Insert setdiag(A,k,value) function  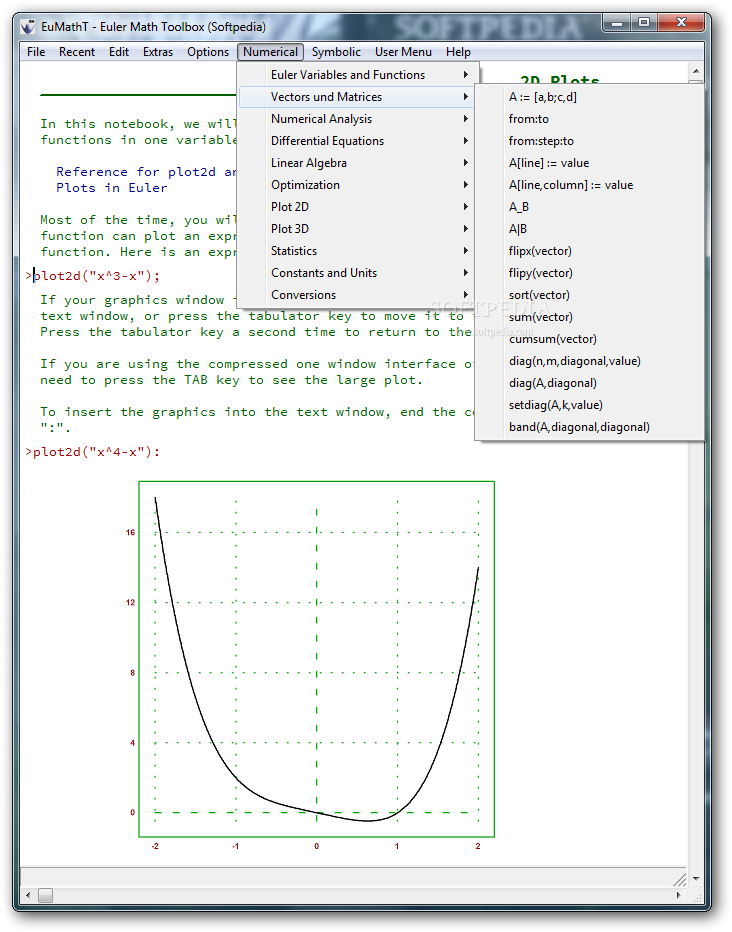pyautogui.click(x=589, y=405)
